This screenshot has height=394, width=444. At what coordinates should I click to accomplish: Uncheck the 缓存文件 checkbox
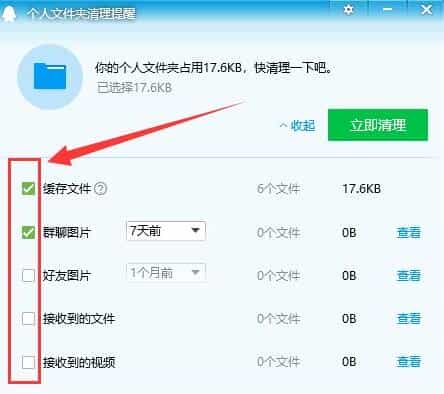[x=28, y=189]
